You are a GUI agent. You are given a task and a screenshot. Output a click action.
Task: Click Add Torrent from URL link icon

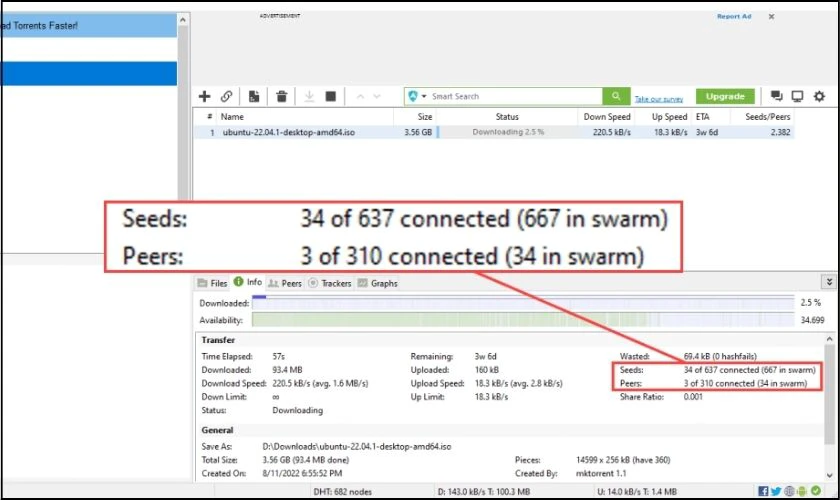point(227,96)
